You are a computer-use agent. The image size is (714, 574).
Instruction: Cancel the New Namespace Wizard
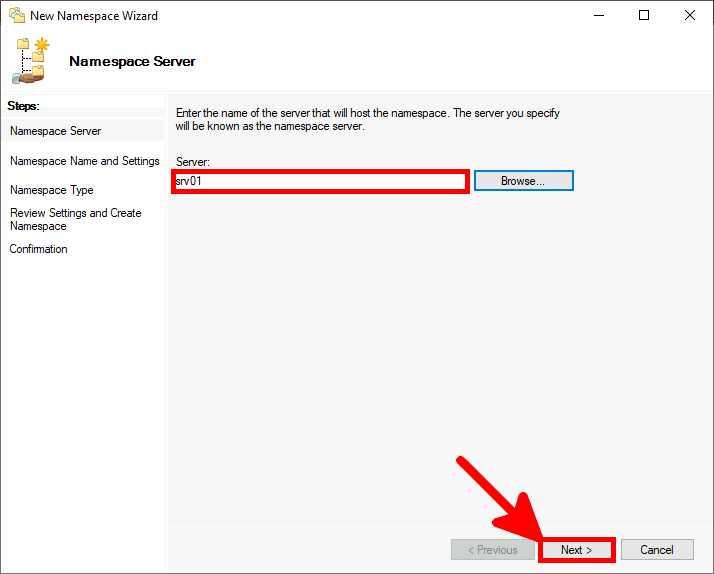[657, 550]
